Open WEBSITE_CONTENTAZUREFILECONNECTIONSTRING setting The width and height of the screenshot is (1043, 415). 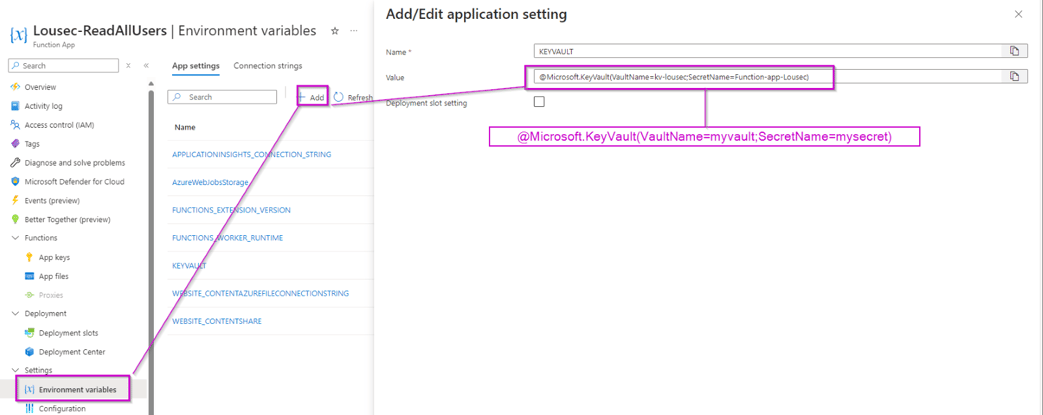(x=260, y=293)
